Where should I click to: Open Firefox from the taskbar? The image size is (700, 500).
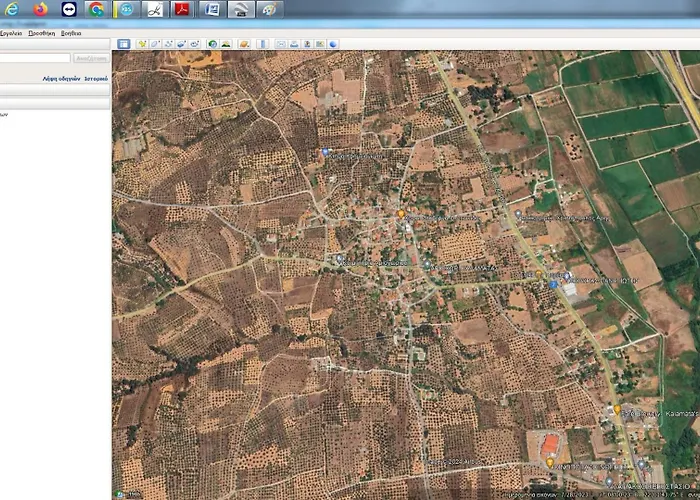[x=40, y=10]
